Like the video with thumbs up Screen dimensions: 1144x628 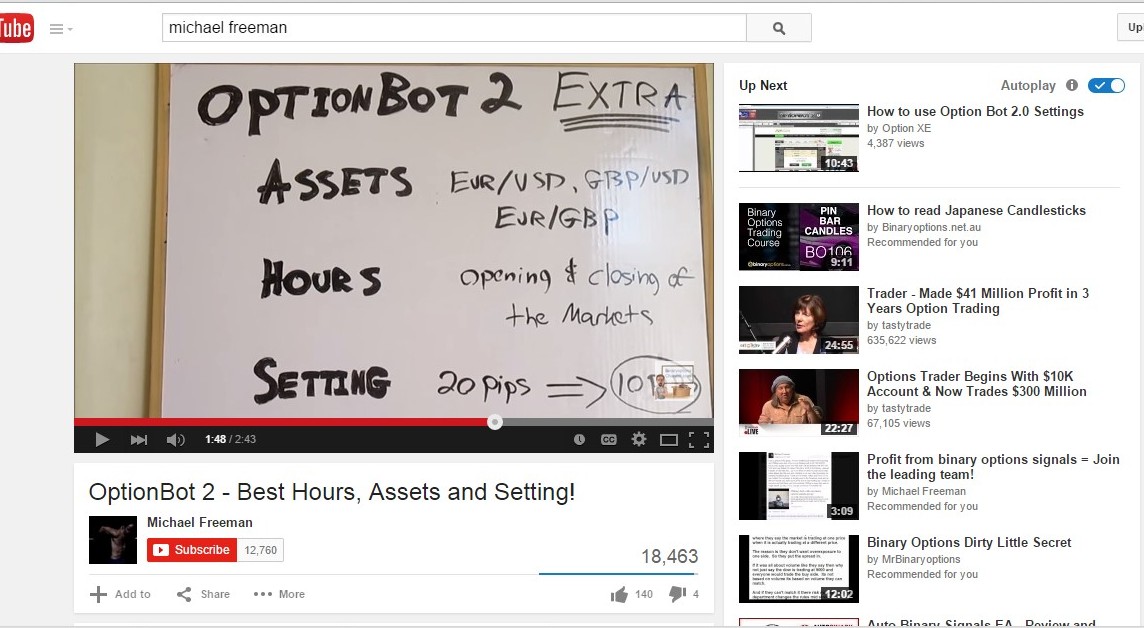pos(619,594)
